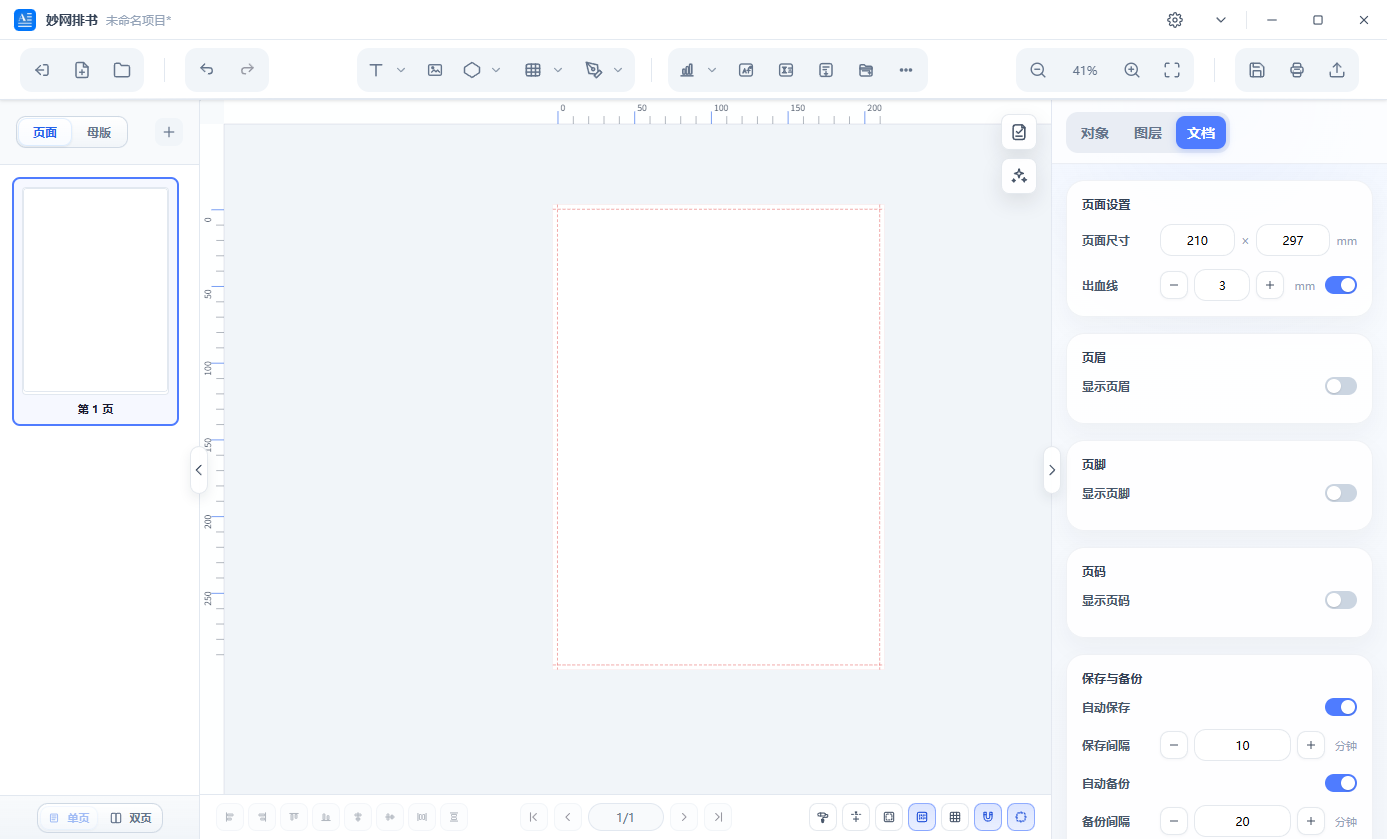Switch to 单页 single-page view

click(x=69, y=818)
